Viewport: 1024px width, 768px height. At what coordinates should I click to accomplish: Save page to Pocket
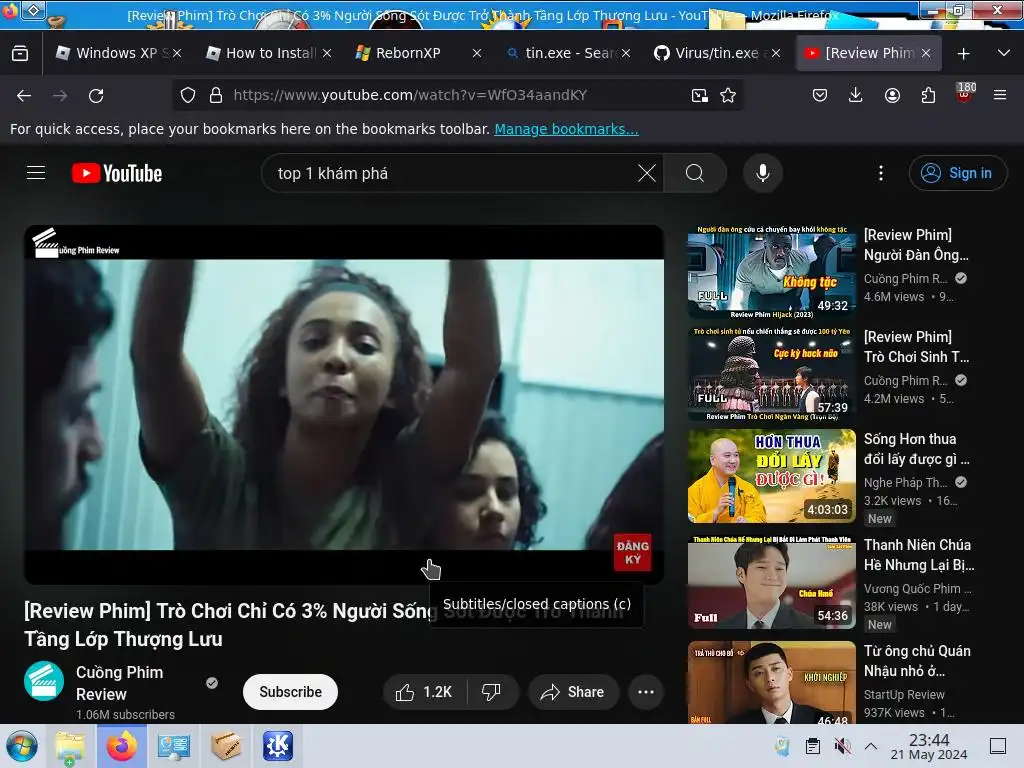pos(820,95)
